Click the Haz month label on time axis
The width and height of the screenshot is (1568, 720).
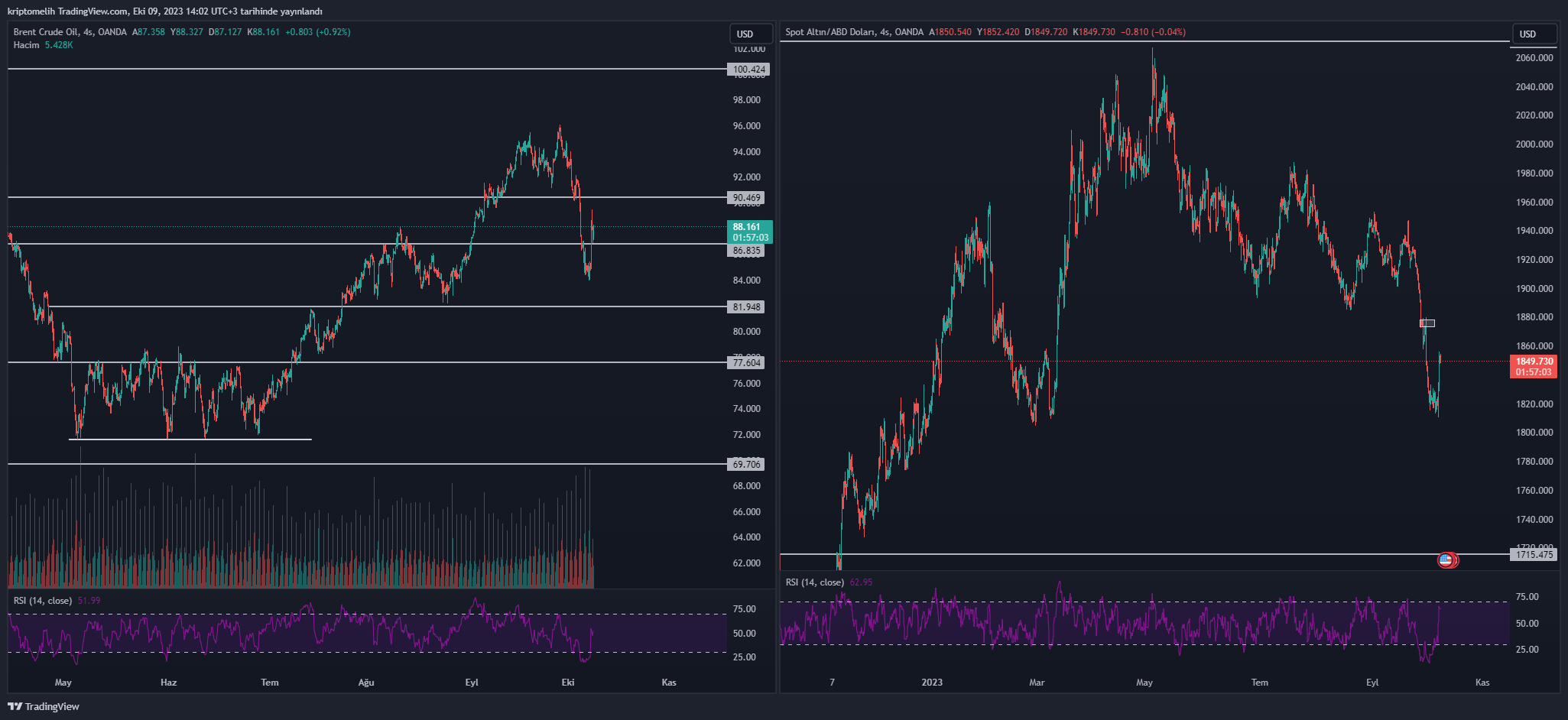168,683
